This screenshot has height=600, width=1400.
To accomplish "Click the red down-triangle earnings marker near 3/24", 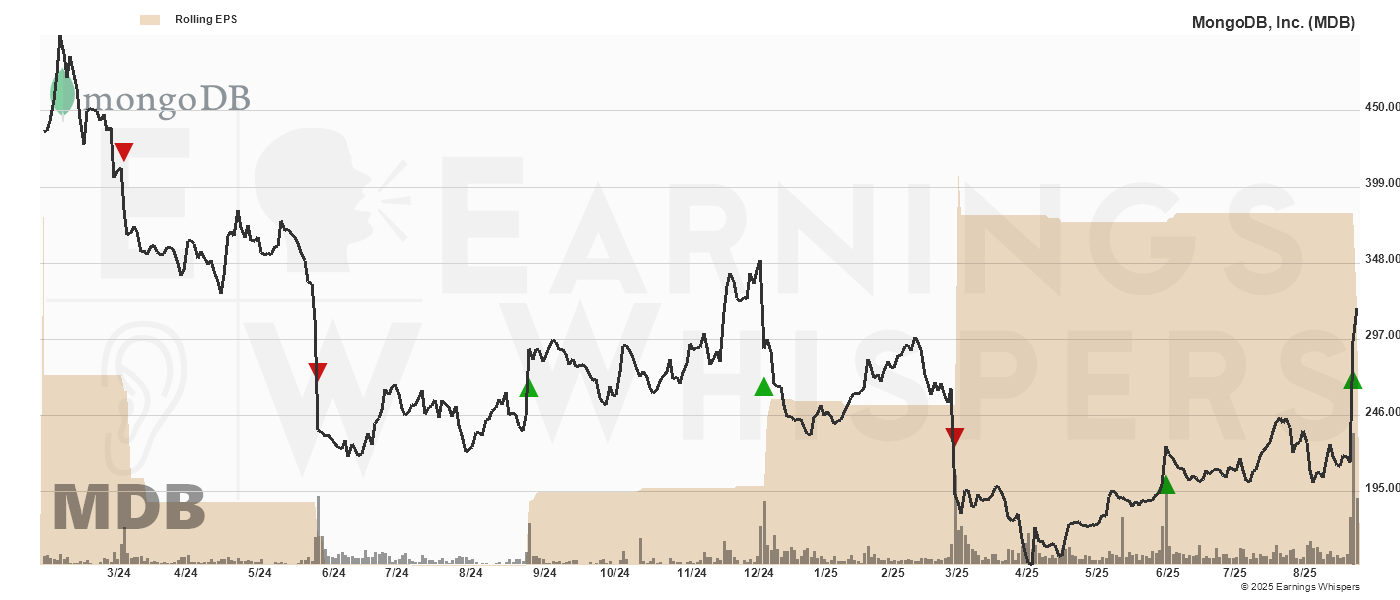I will 123,152.
